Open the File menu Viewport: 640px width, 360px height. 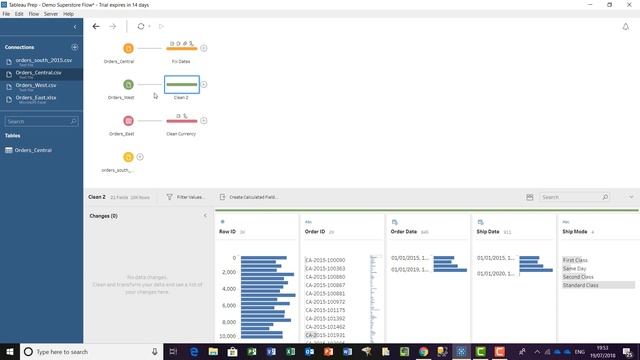(6, 14)
